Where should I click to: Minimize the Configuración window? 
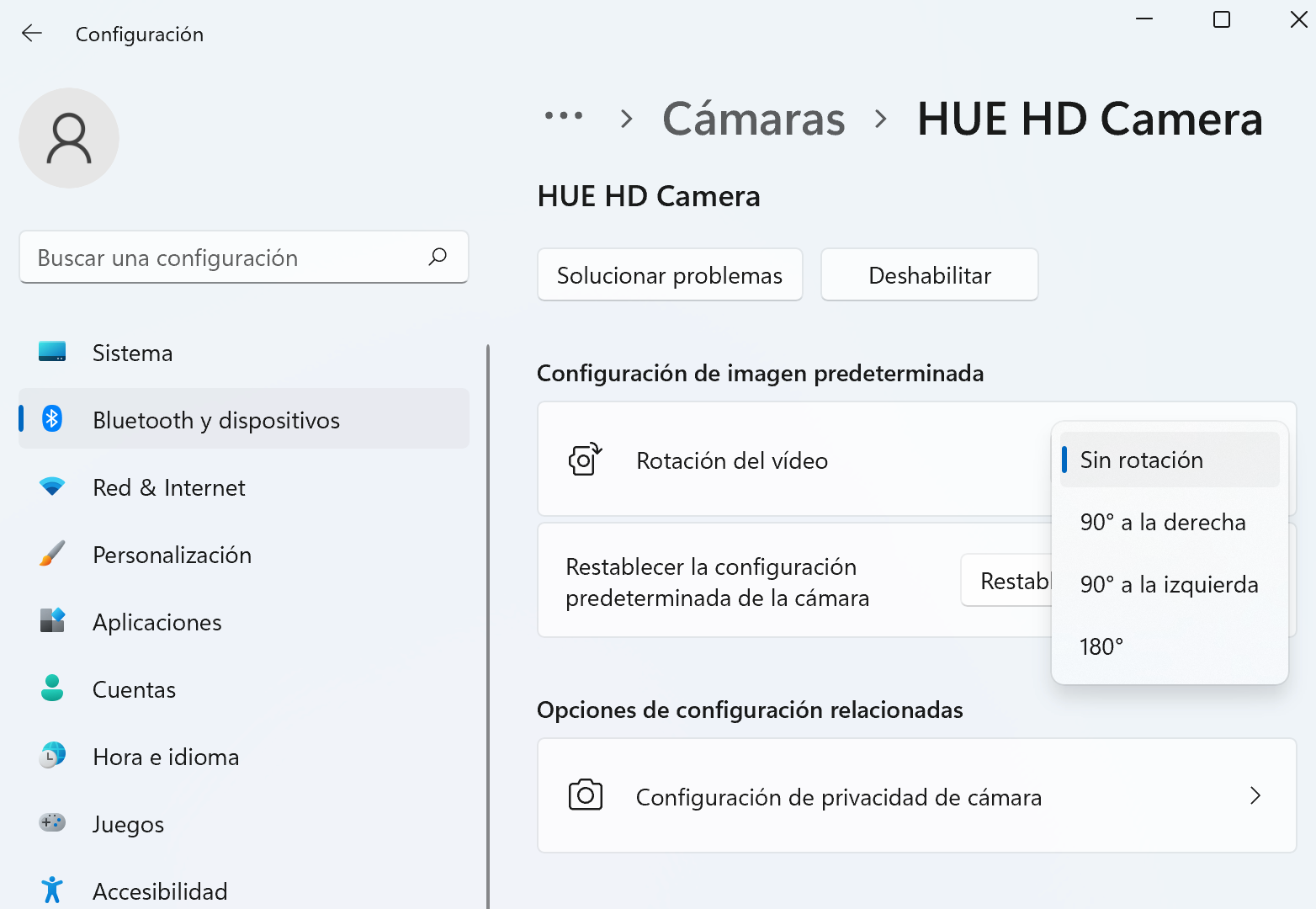pyautogui.click(x=1144, y=19)
